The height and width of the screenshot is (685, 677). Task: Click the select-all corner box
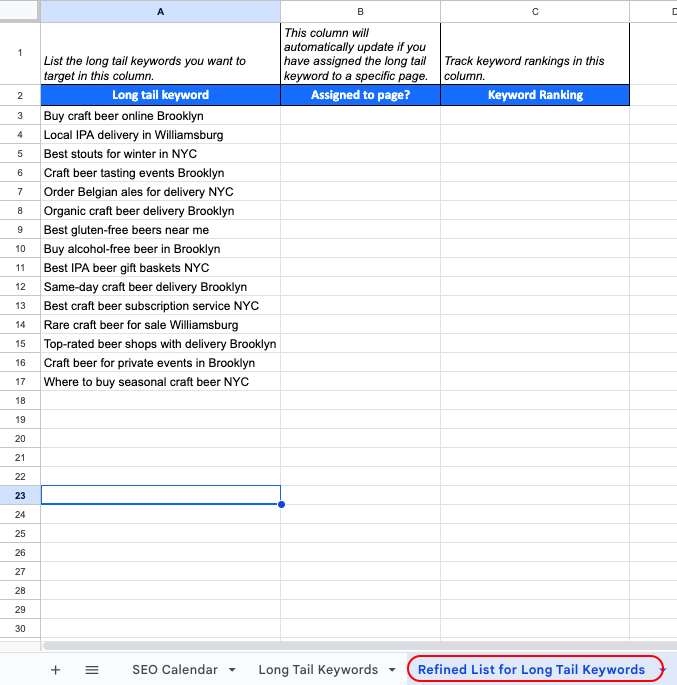tap(20, 11)
